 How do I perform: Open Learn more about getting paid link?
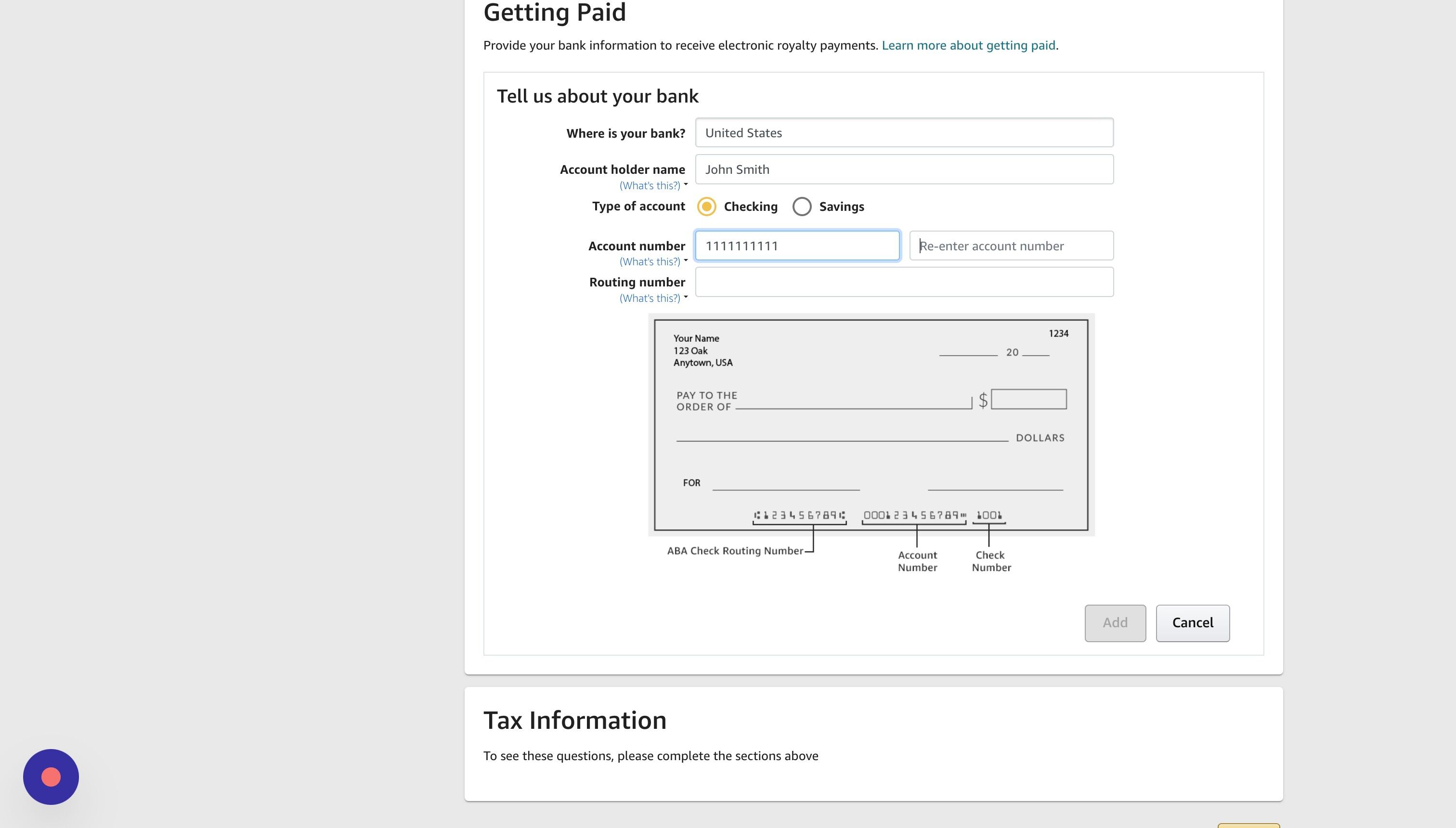coord(968,46)
